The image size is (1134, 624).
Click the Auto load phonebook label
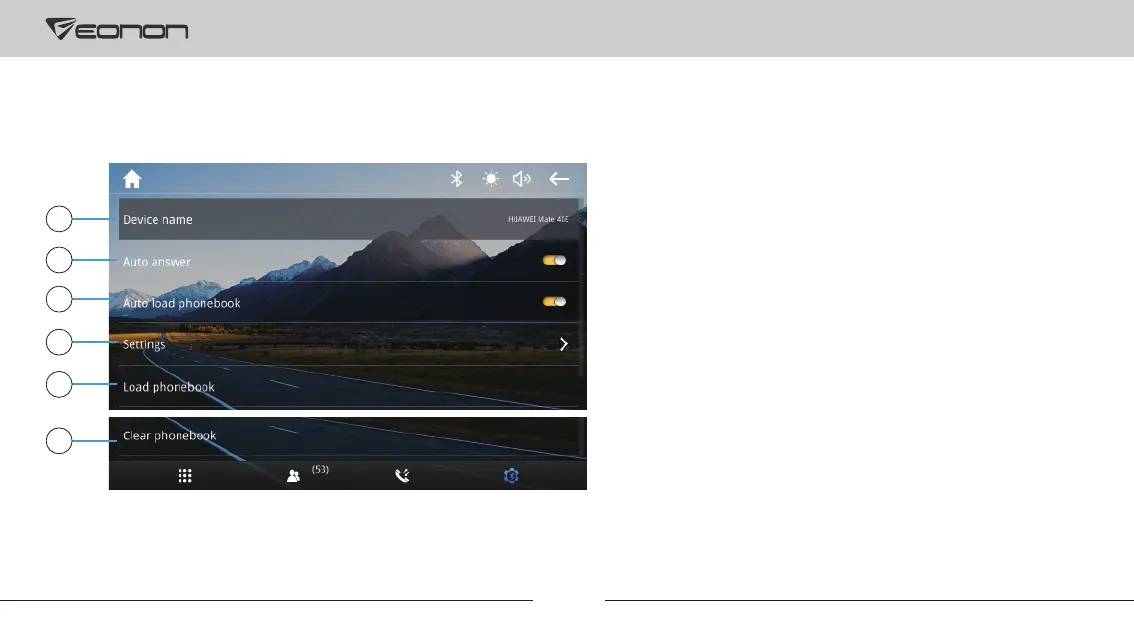tap(182, 303)
